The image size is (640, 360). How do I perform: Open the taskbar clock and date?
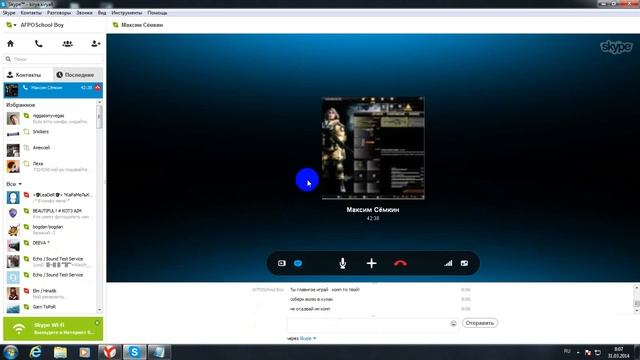pyautogui.click(x=618, y=352)
